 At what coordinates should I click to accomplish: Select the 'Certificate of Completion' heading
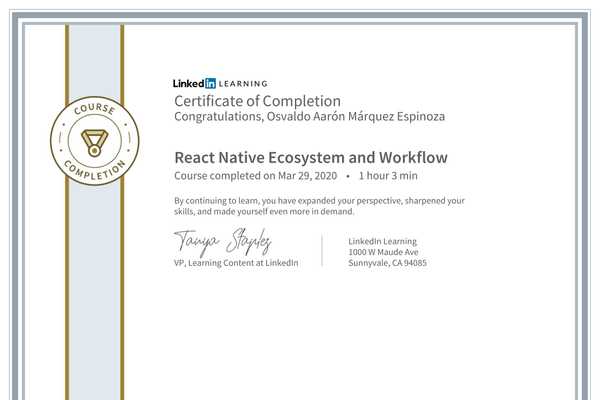(x=257, y=101)
